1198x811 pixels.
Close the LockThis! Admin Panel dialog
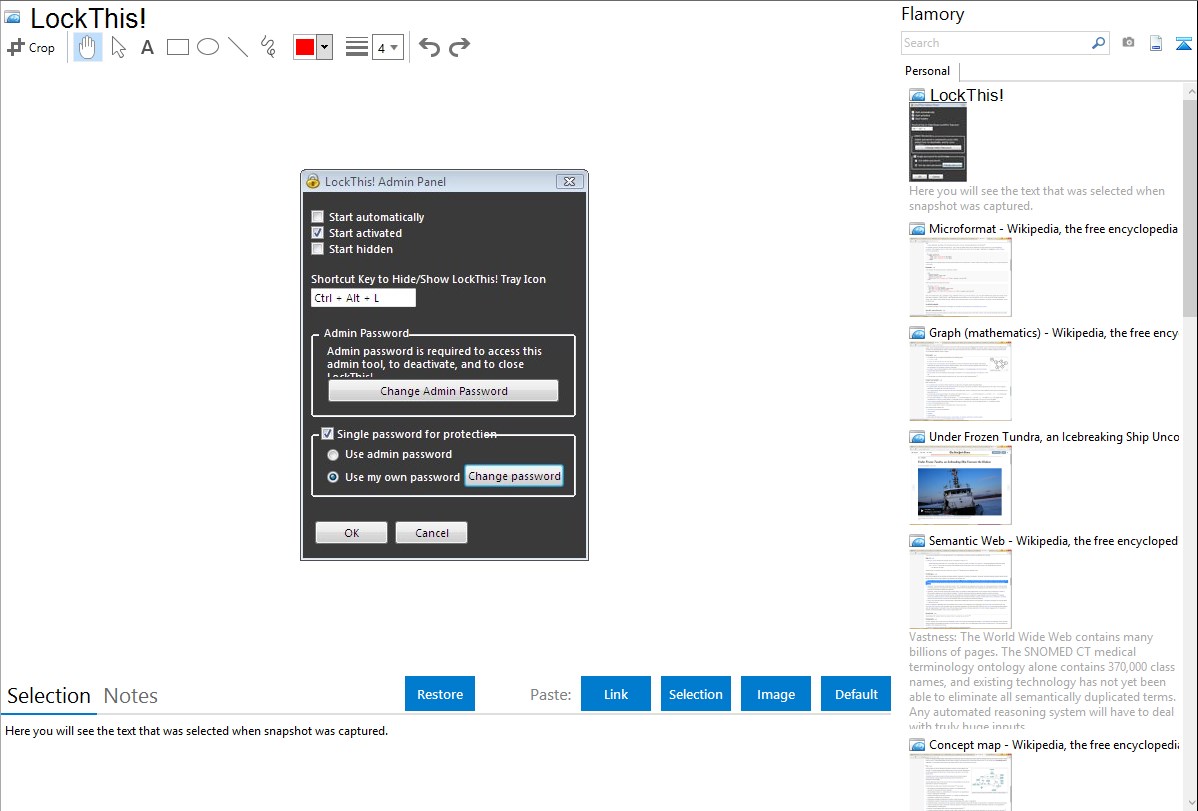tap(569, 181)
